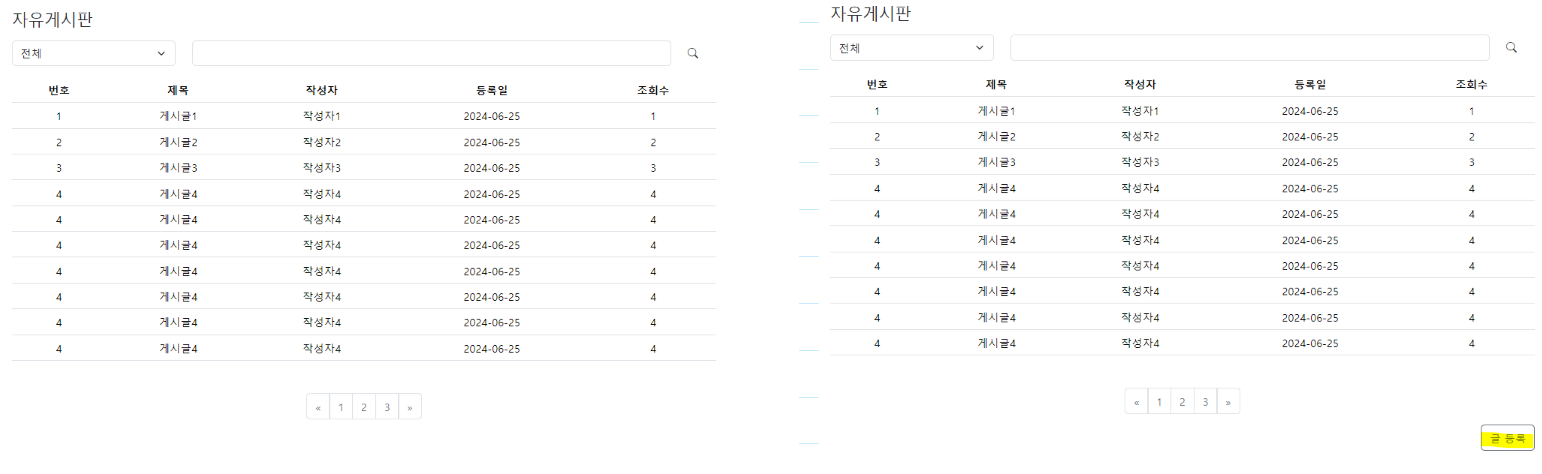1542x474 pixels.
Task: Click the date in 게시글1 row, right board
Action: click(x=1310, y=110)
